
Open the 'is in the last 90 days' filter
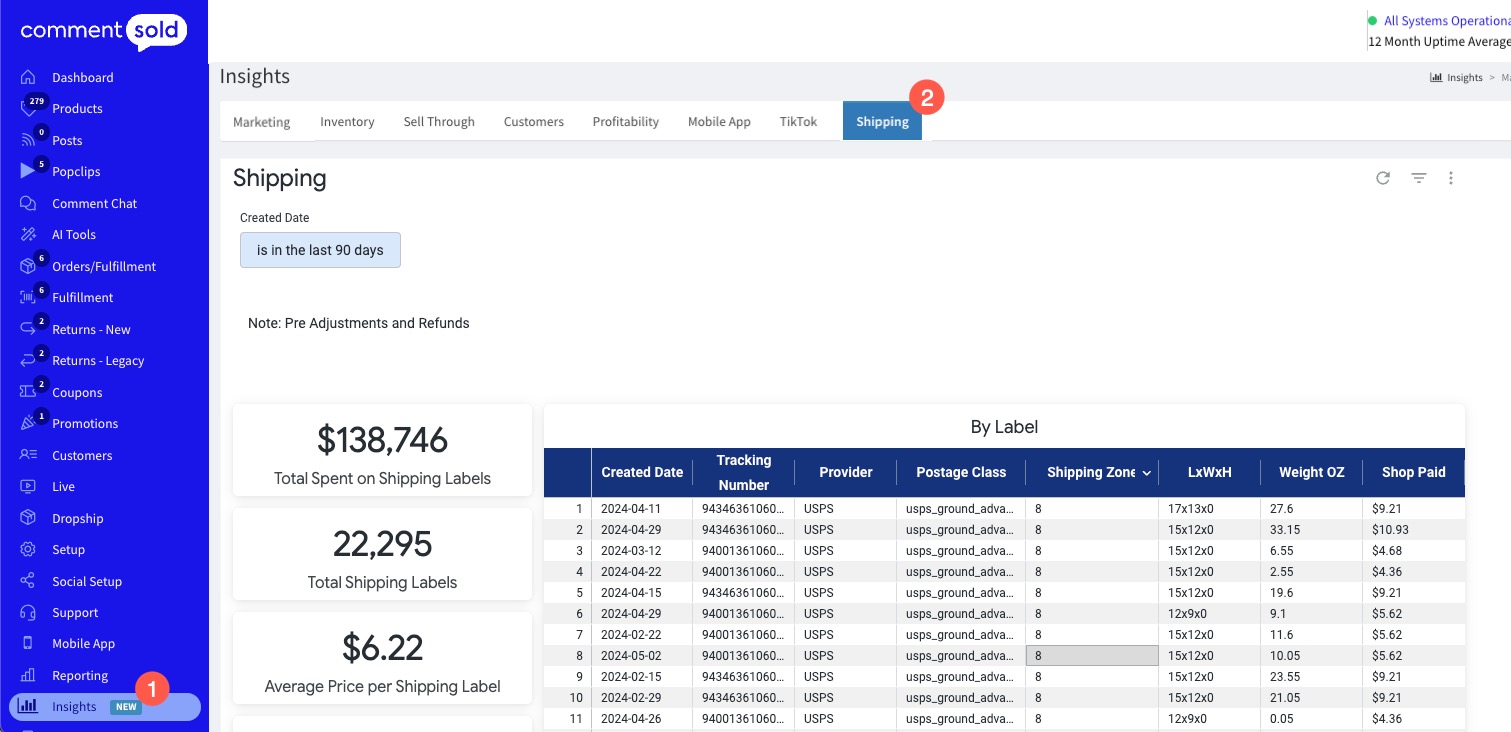320,250
